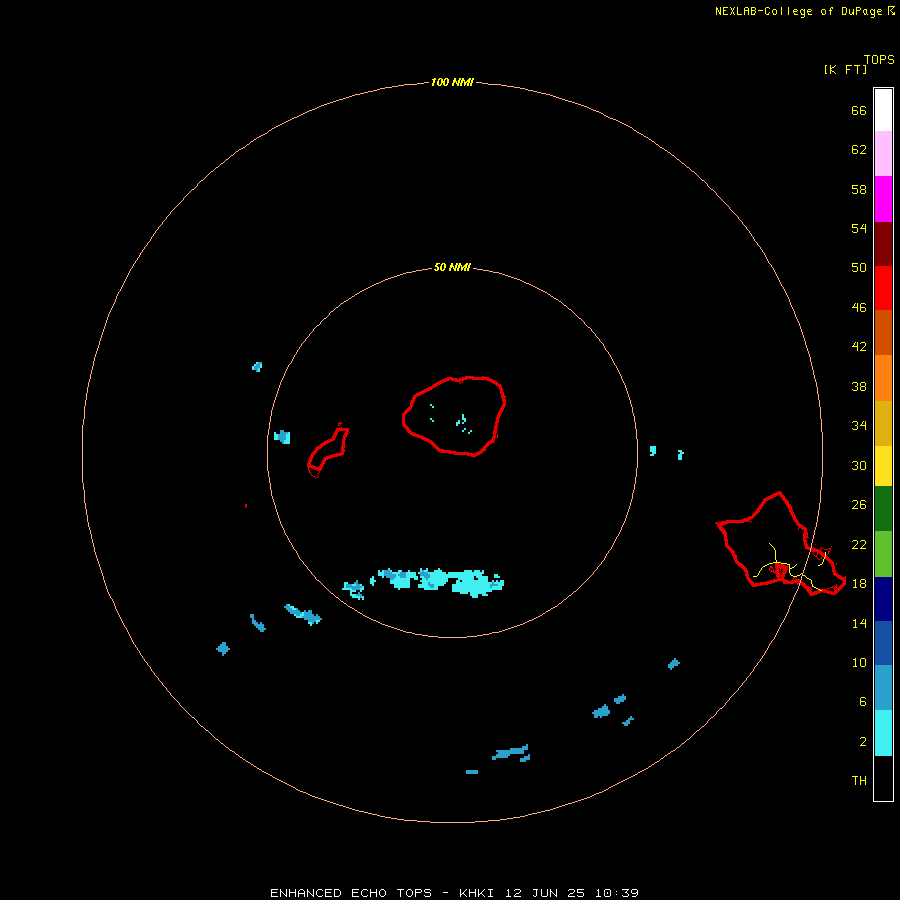The width and height of the screenshot is (900, 900).
Task: Pick the magenta 58 legend swatch
Action: click(883, 199)
